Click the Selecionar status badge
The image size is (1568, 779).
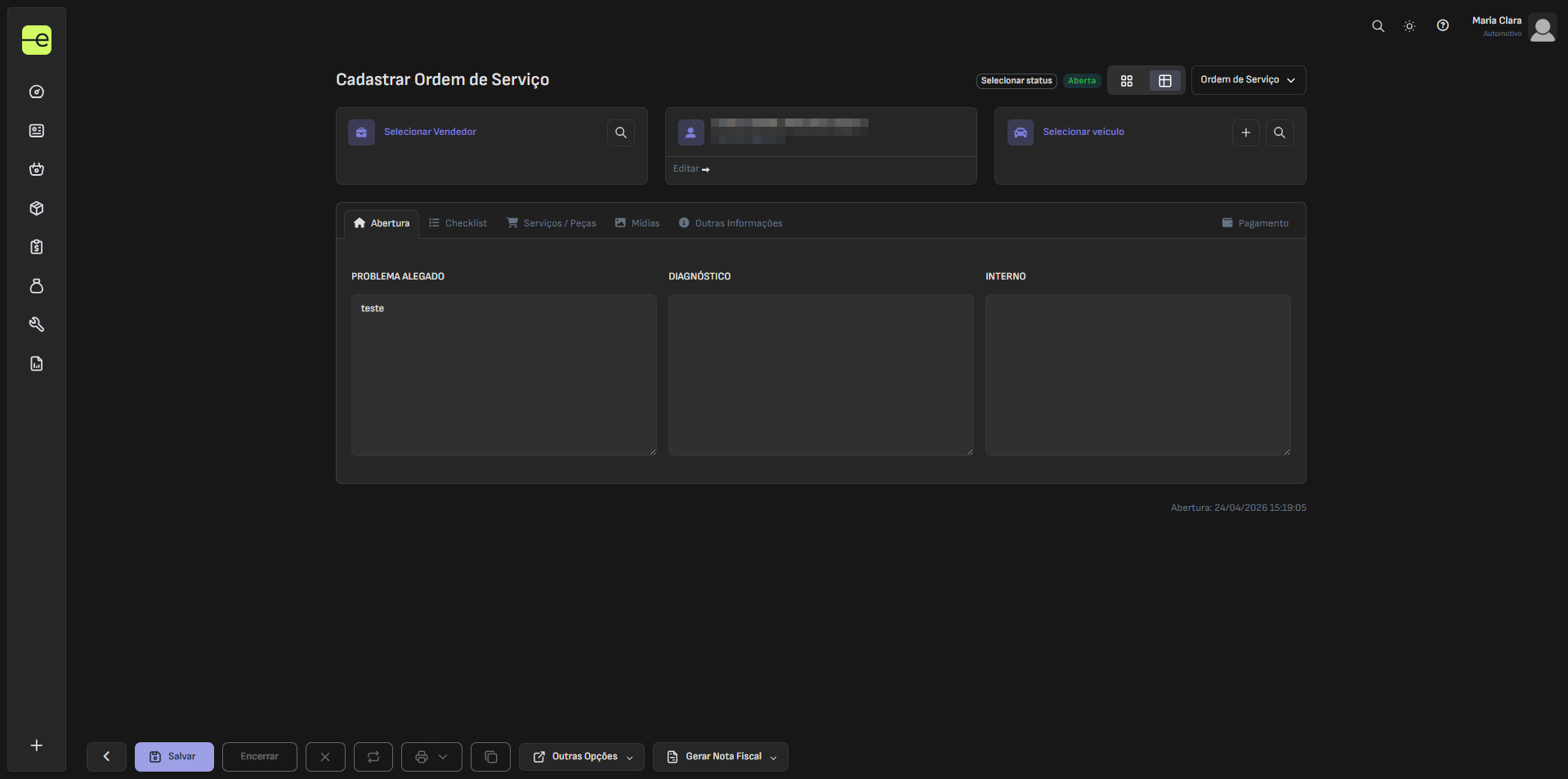[x=1016, y=81]
